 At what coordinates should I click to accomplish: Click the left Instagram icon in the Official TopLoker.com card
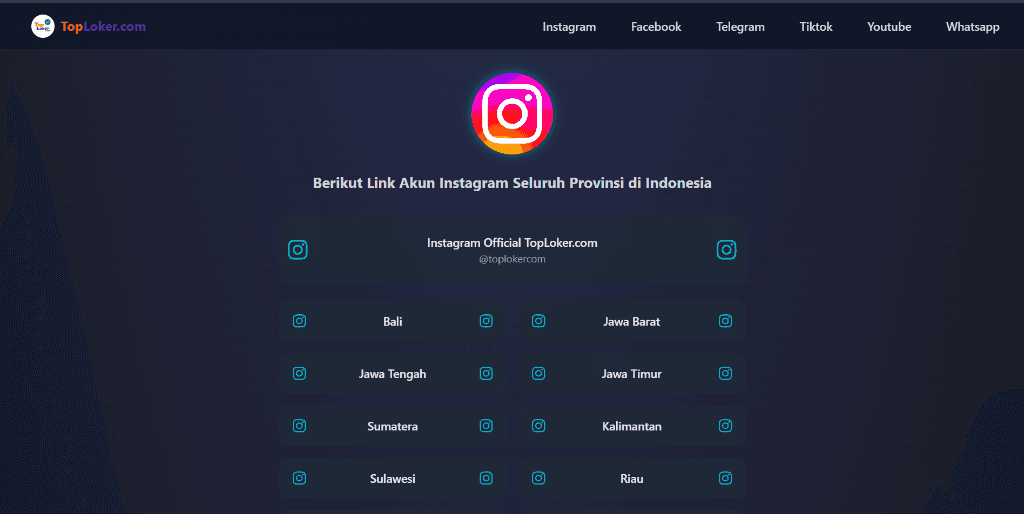(298, 249)
